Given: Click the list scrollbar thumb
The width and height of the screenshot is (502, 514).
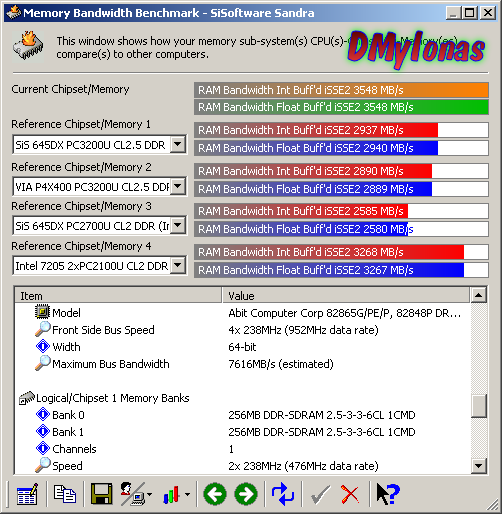Looking at the screenshot, I should [x=479, y=406].
